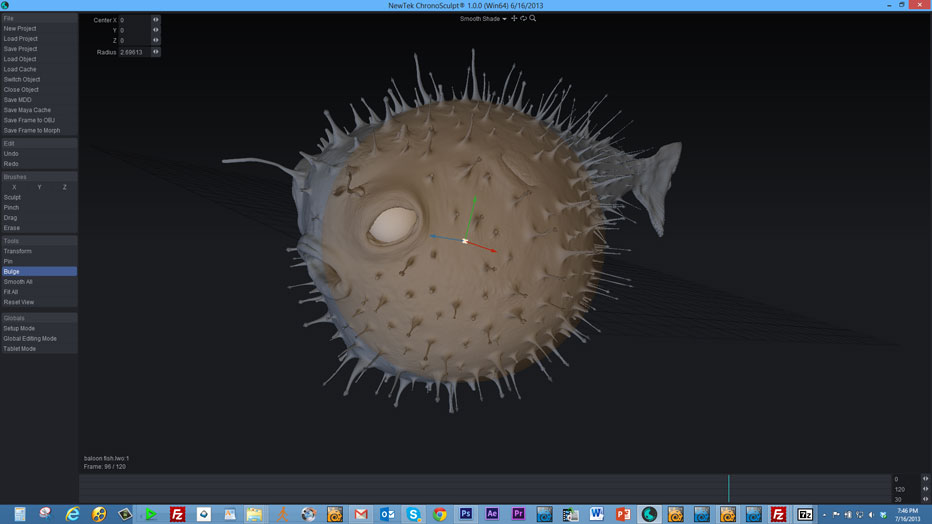932x524 pixels.
Task: Click the timeline current frame marker
Action: click(728, 488)
